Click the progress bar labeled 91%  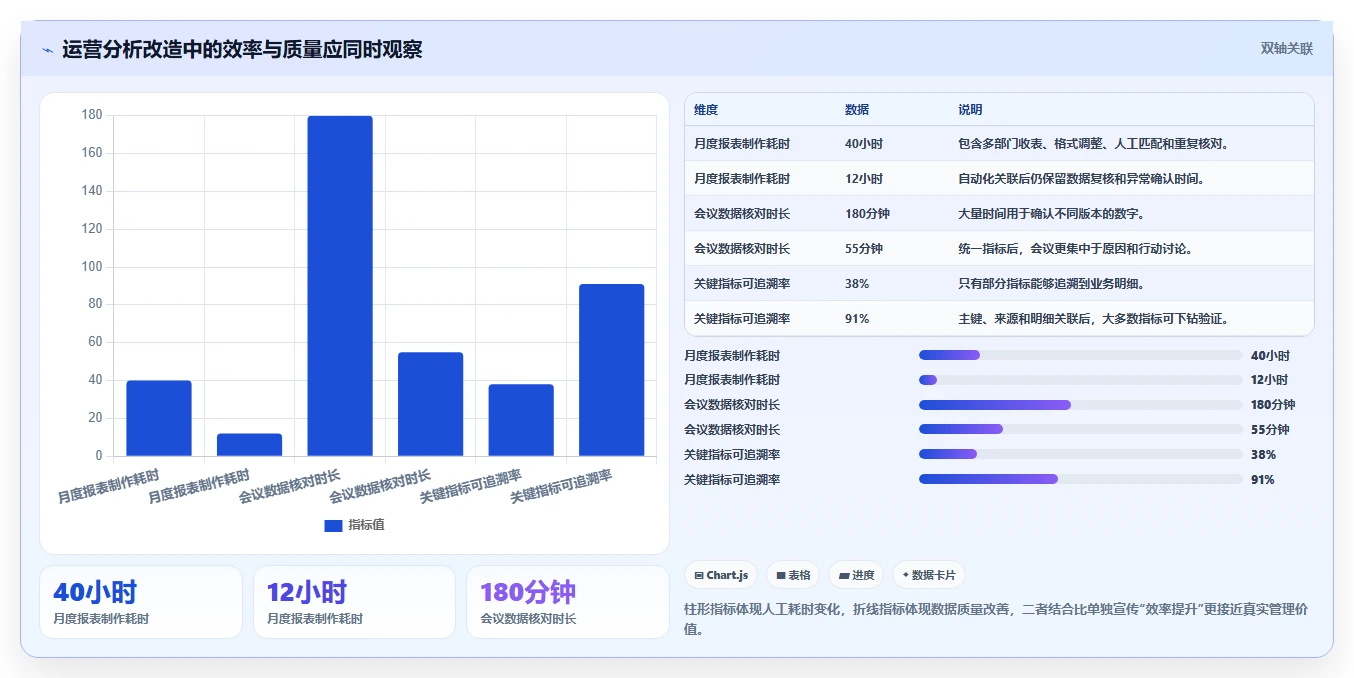coord(1080,480)
